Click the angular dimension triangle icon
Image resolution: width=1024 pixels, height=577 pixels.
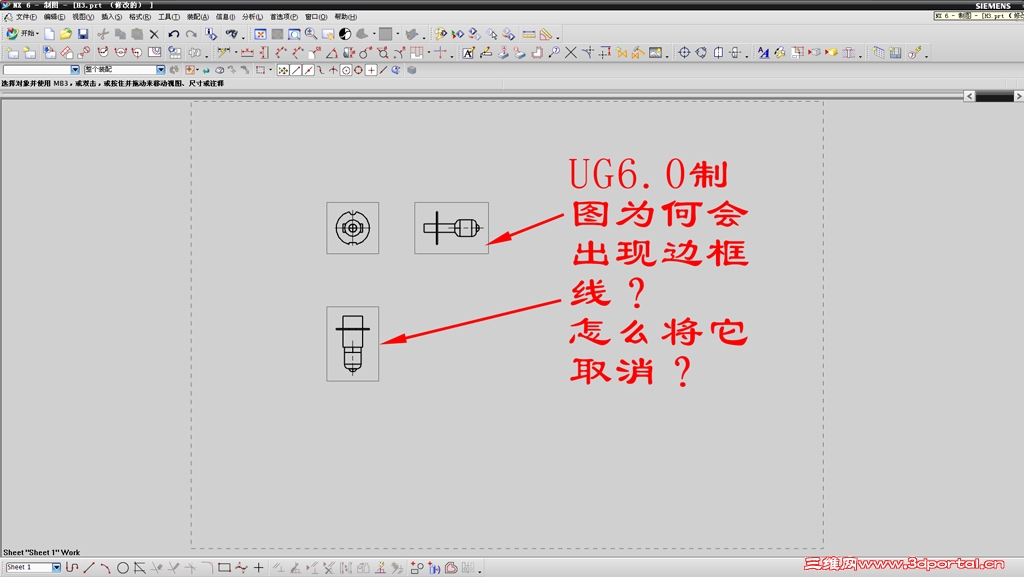point(332,53)
